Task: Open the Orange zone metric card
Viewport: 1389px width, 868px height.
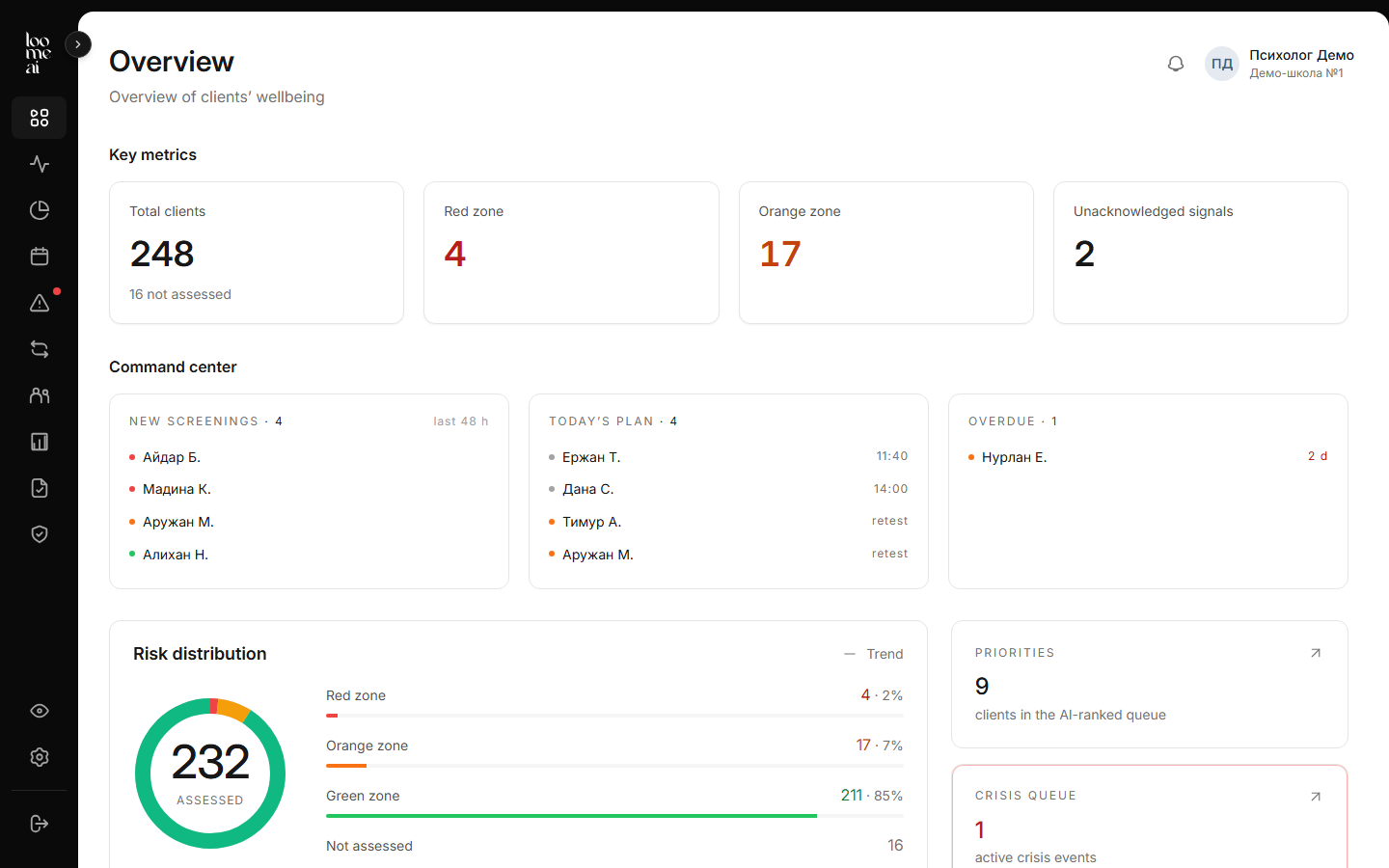Action: (886, 253)
